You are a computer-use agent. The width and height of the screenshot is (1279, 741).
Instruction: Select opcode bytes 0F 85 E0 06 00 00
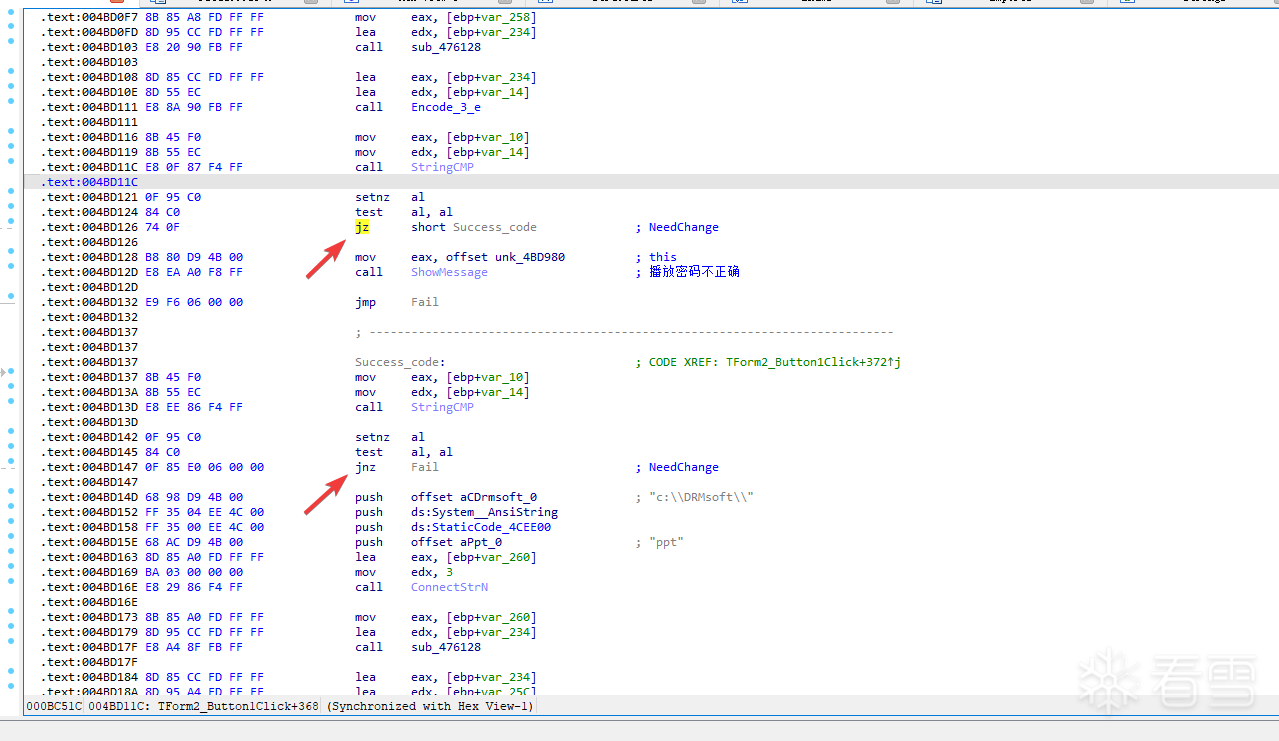tap(204, 467)
